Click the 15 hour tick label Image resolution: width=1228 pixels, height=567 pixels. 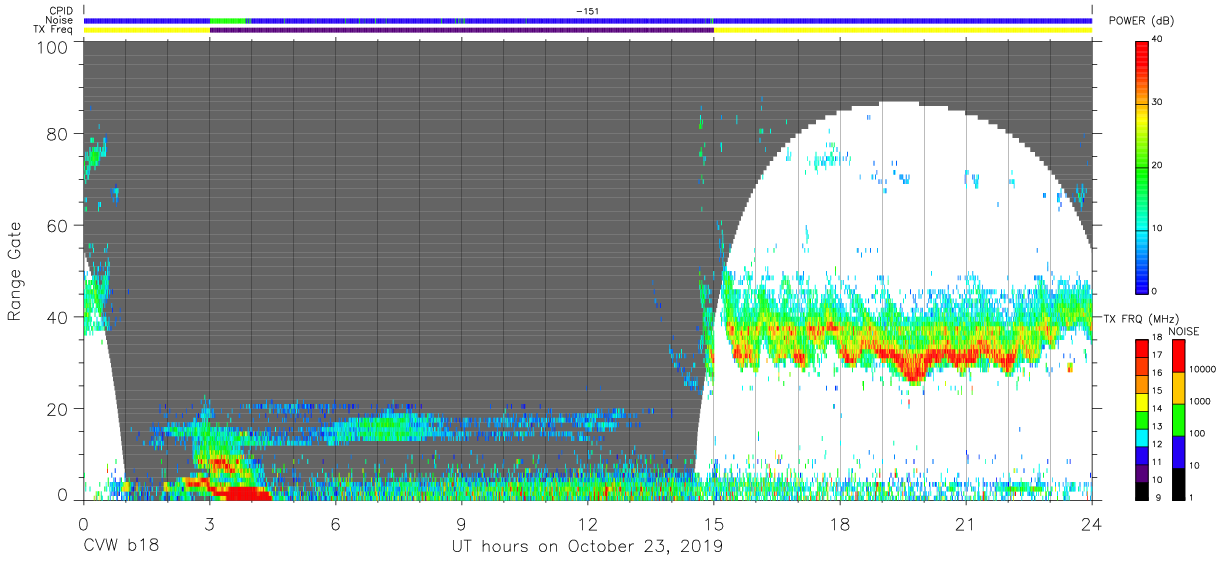coord(713,525)
